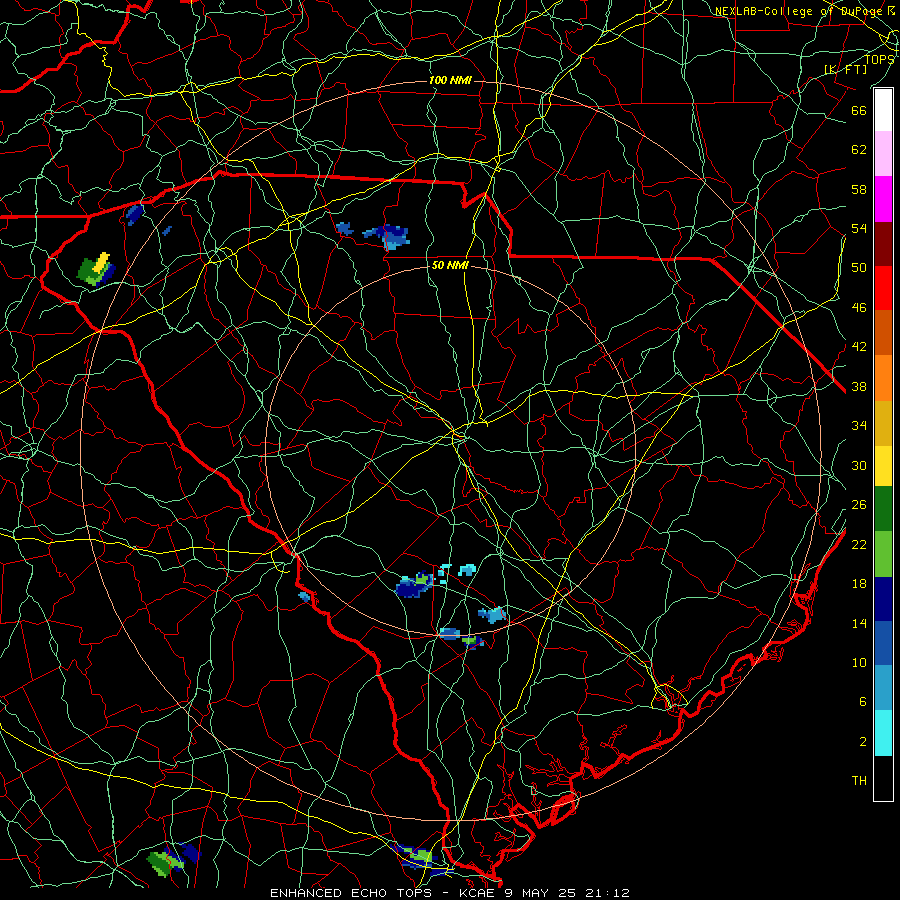Screen dimensions: 900x900
Task: Click the "21:12" timestamp
Action: coord(607,893)
